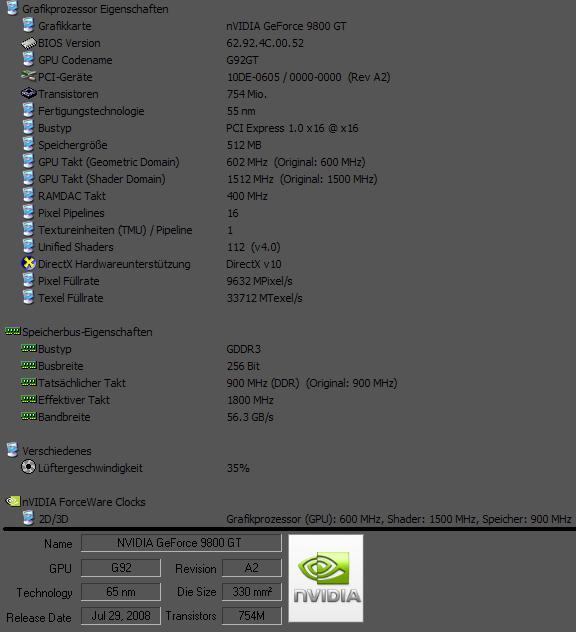Click the value 256 Bit
This screenshot has height=632, width=576.
243,366
